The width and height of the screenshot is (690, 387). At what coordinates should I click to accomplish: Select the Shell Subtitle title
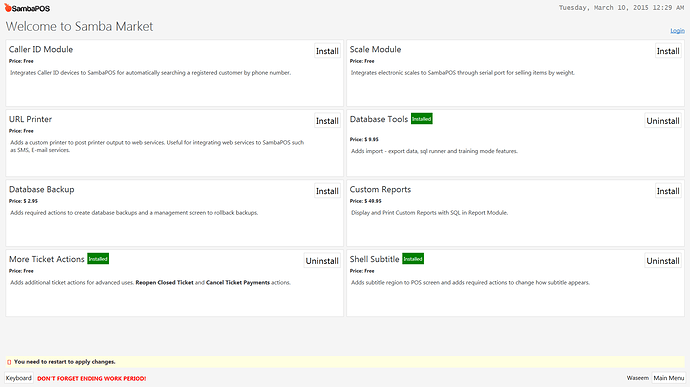[374, 259]
